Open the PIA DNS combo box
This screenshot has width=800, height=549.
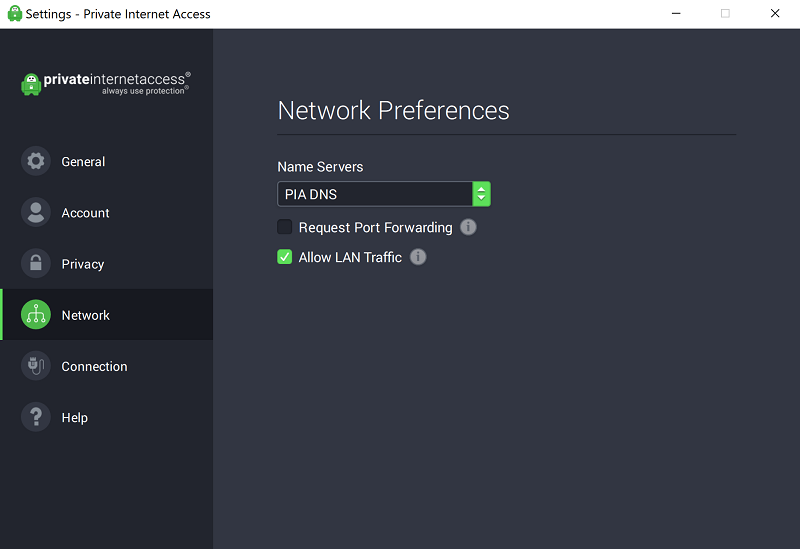[384, 194]
